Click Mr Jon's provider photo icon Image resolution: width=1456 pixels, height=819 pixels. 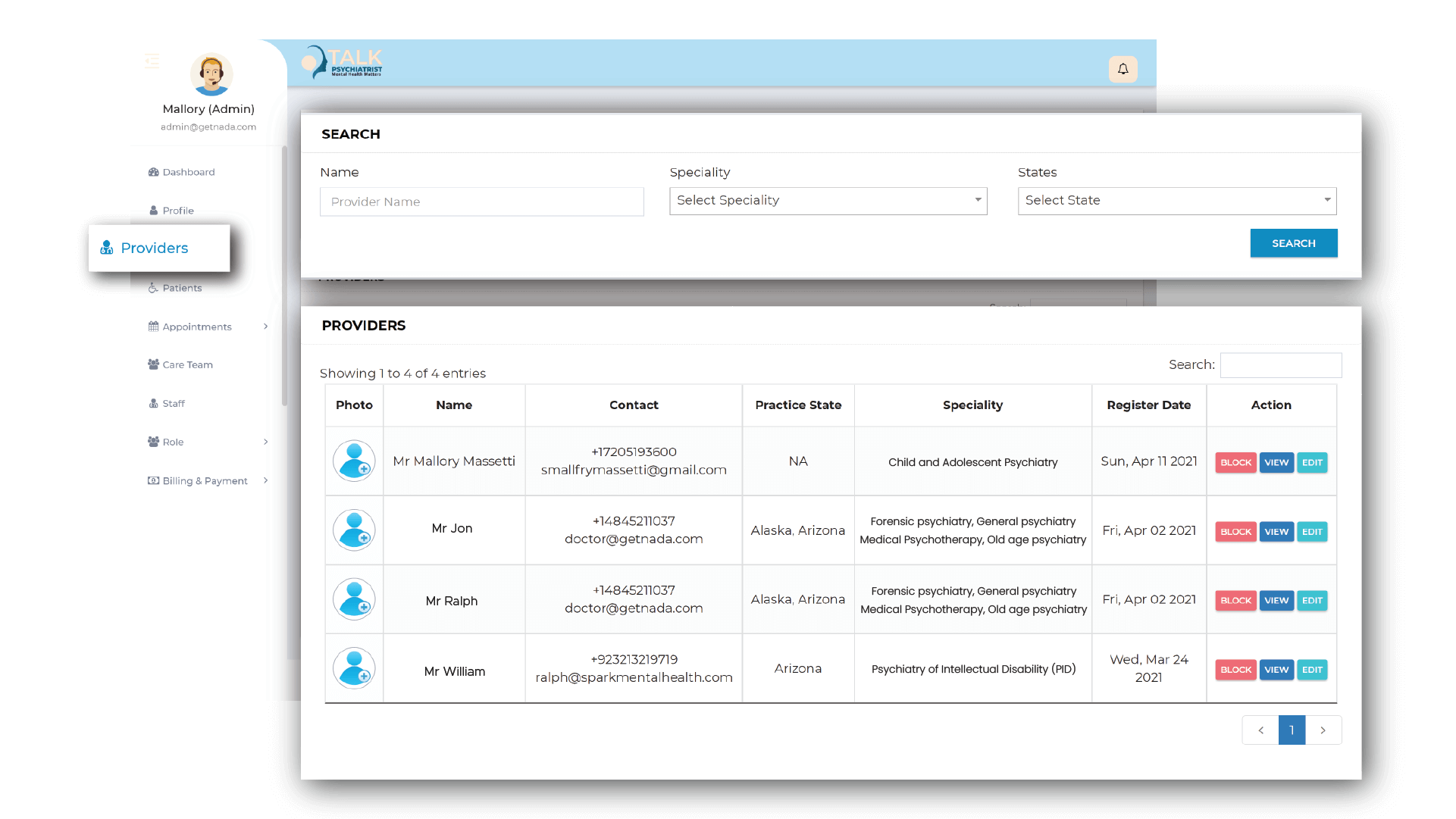coord(354,530)
